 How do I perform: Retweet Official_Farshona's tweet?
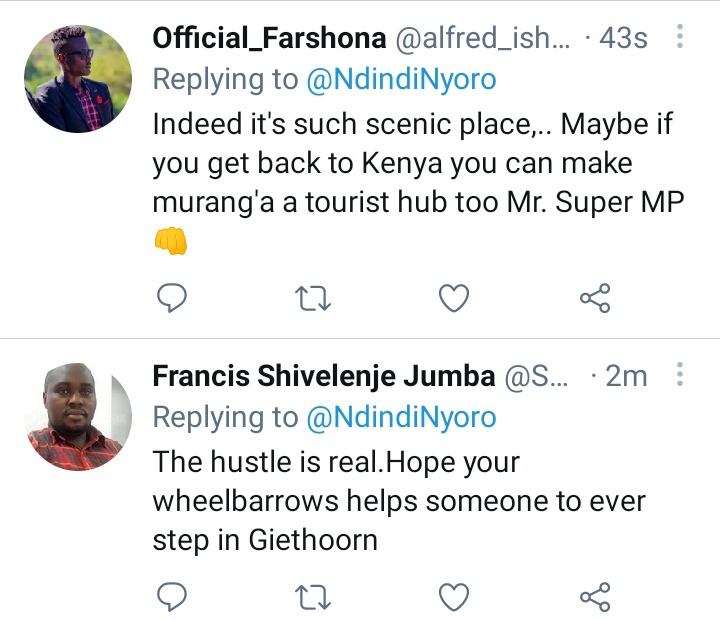(312, 298)
